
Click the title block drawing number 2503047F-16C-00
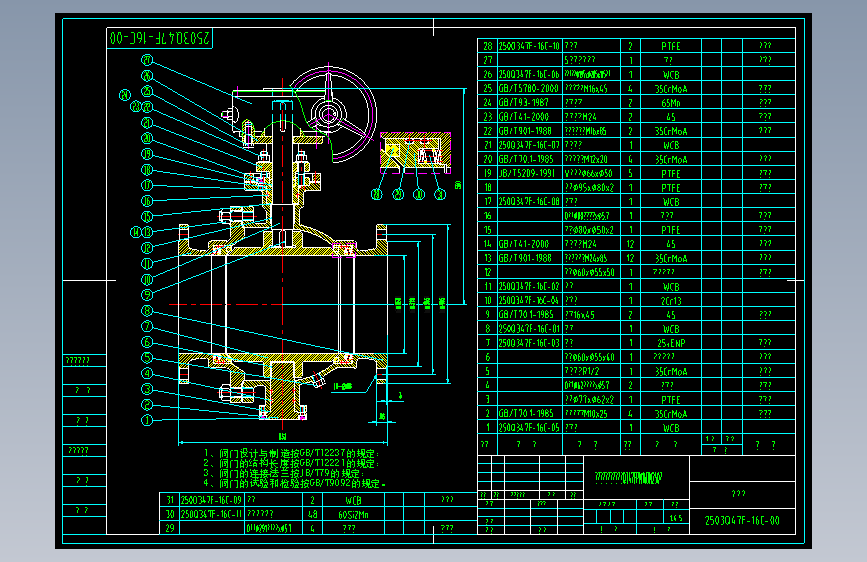pos(742,521)
